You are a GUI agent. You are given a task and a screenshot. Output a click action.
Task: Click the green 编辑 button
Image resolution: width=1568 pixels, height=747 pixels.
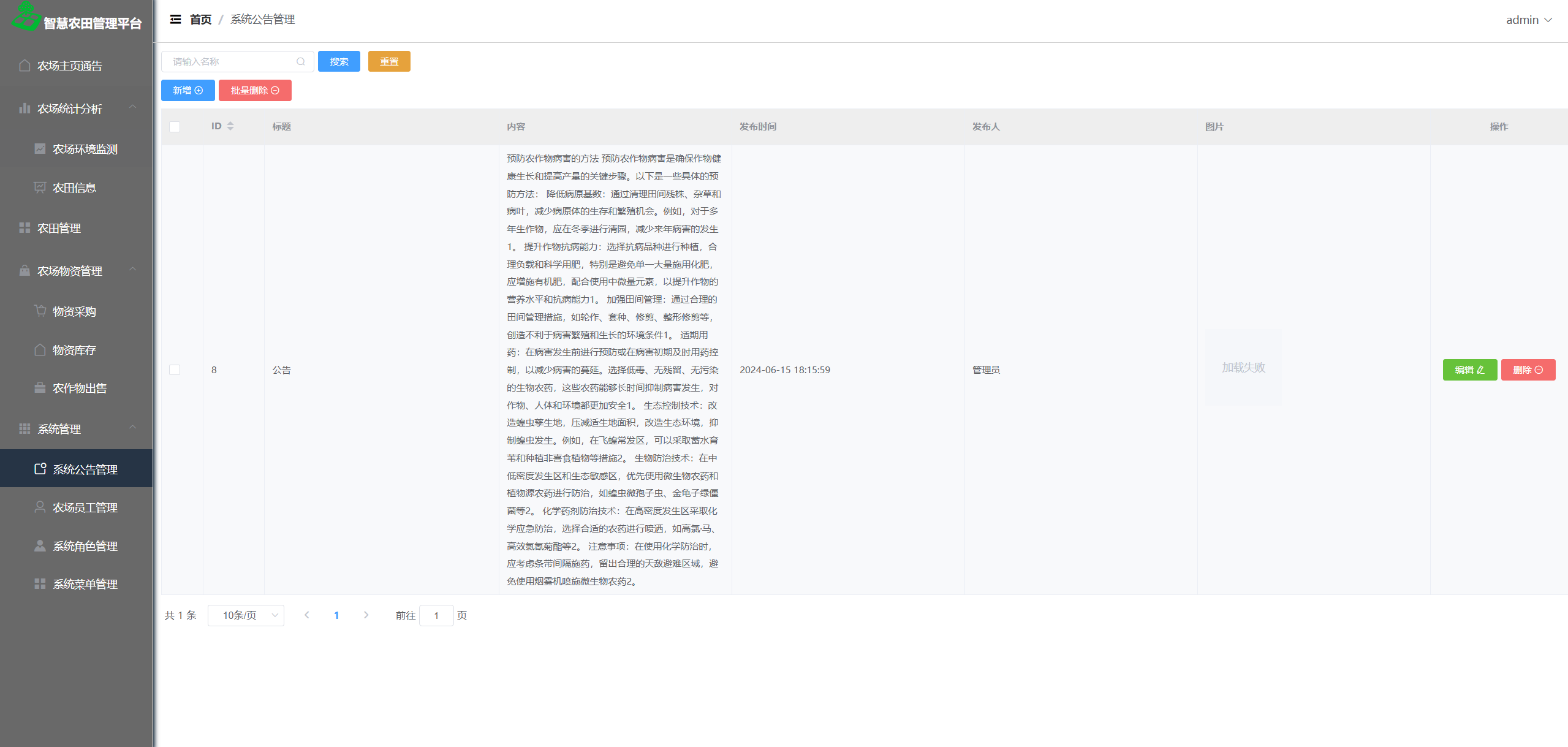1469,370
